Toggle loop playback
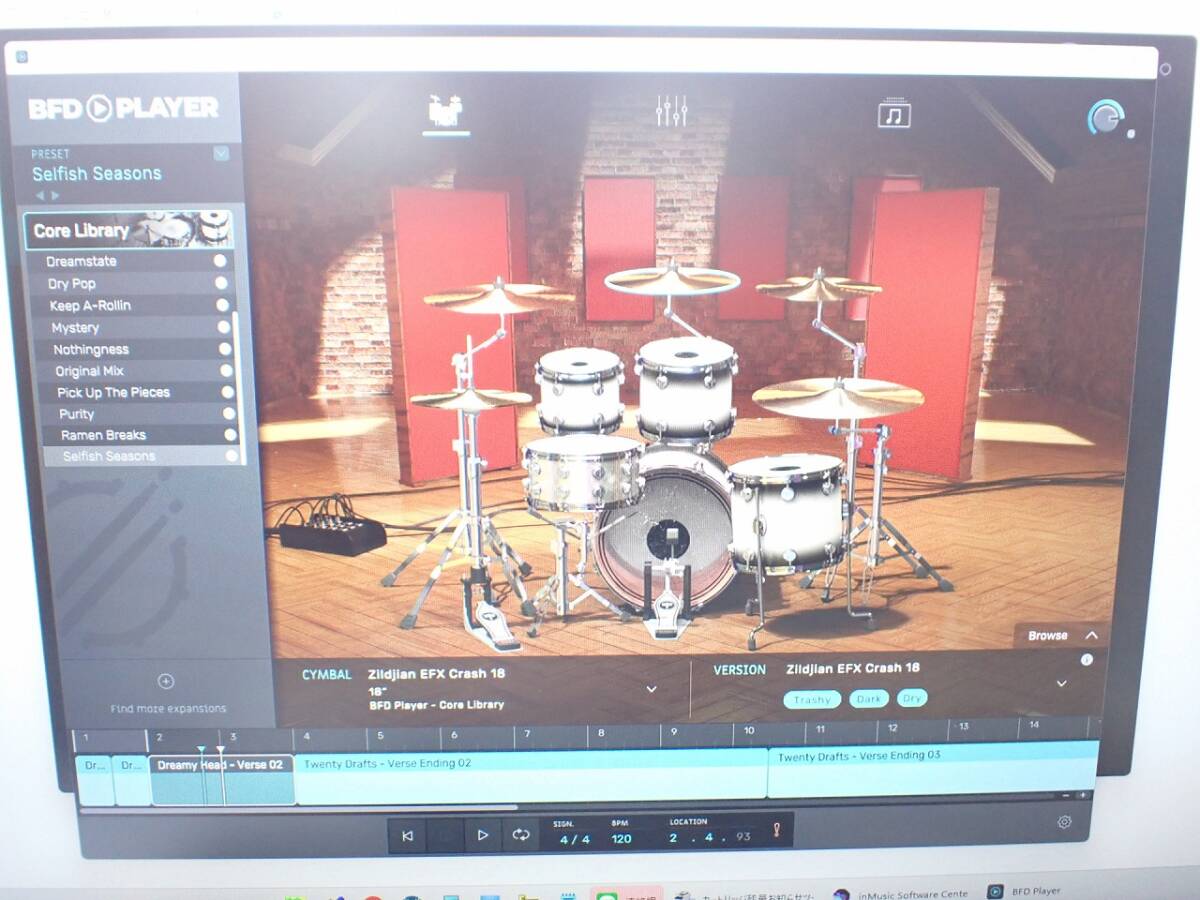 (x=520, y=834)
